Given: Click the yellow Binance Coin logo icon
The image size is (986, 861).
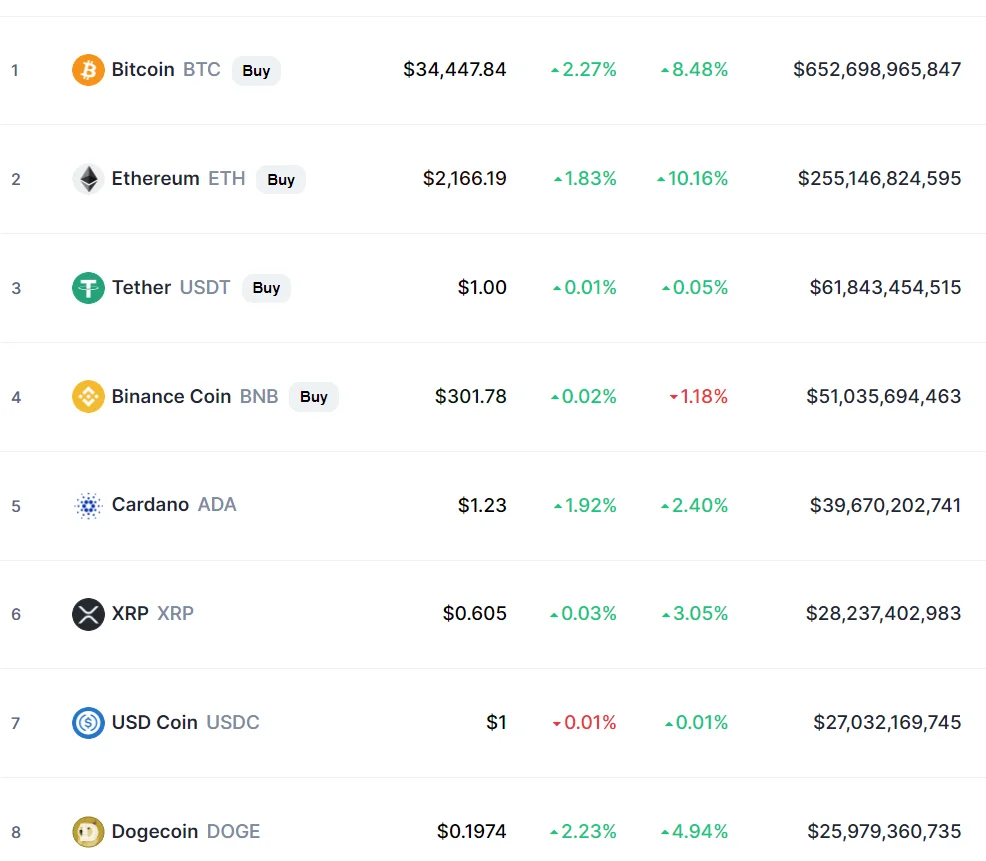Looking at the screenshot, I should (x=88, y=397).
